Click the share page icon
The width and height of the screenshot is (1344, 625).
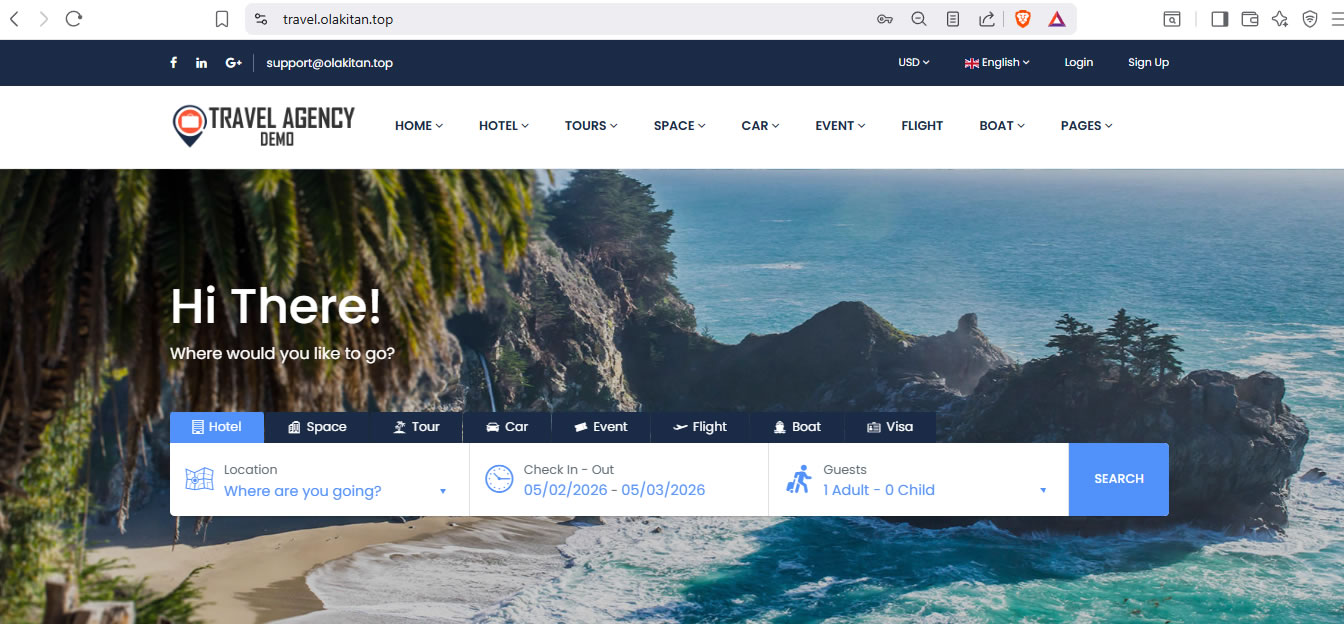point(987,19)
